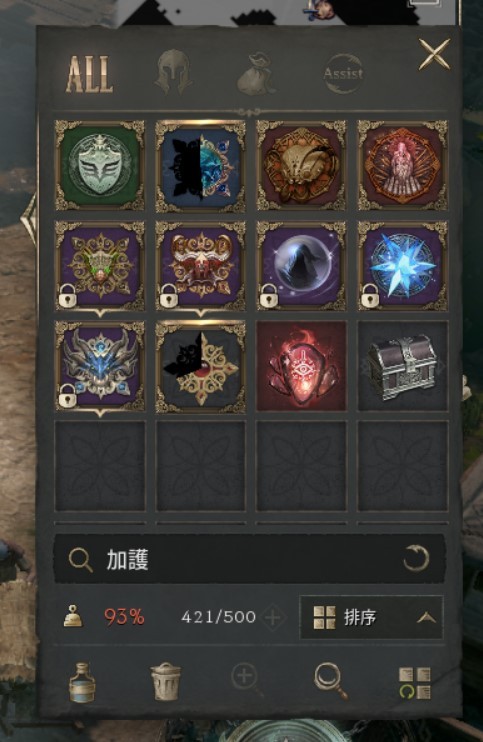483x742 pixels.
Task: Select the red glowing eye stone
Action: click(x=301, y=365)
